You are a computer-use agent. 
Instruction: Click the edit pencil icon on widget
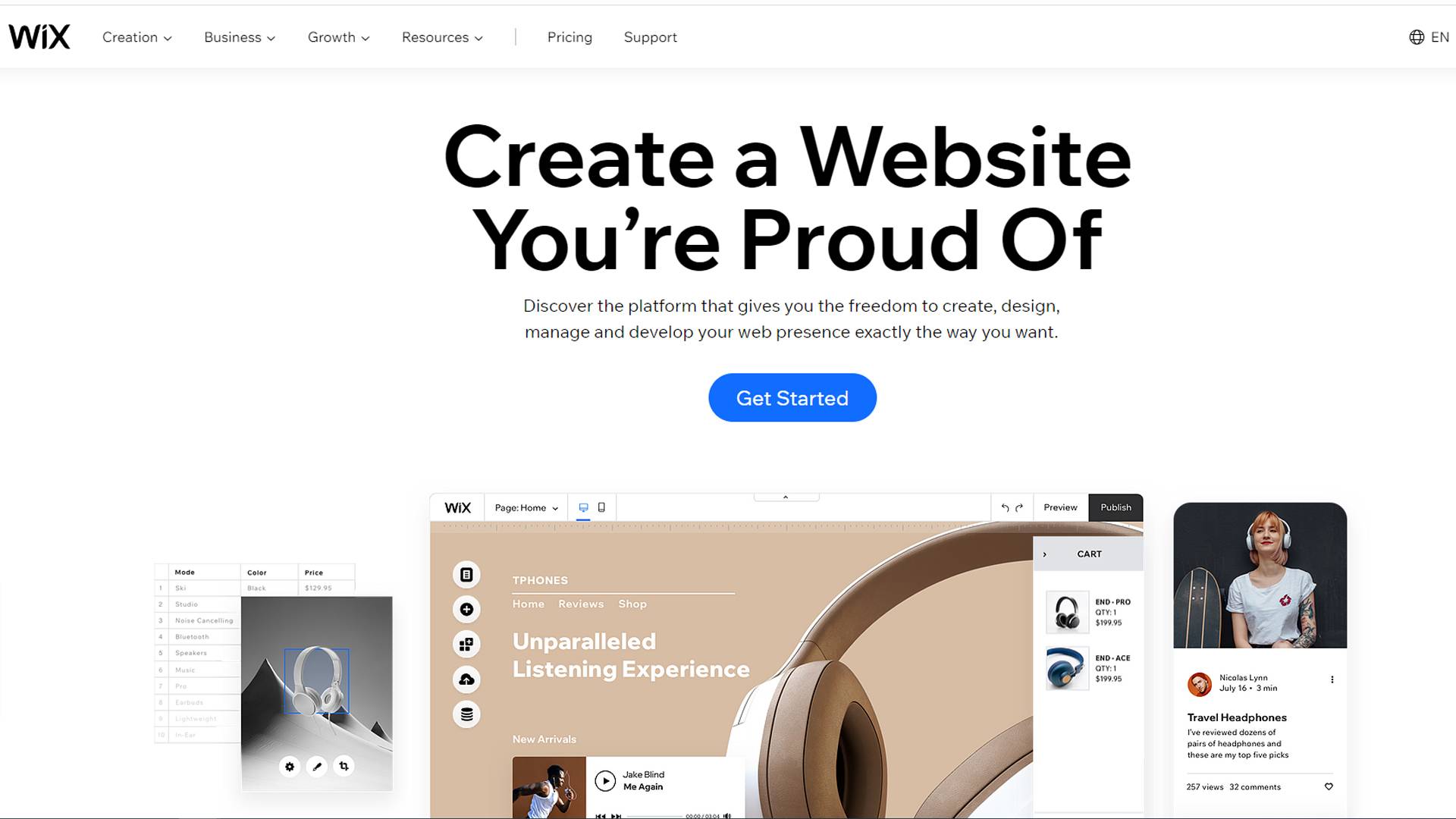point(316,766)
